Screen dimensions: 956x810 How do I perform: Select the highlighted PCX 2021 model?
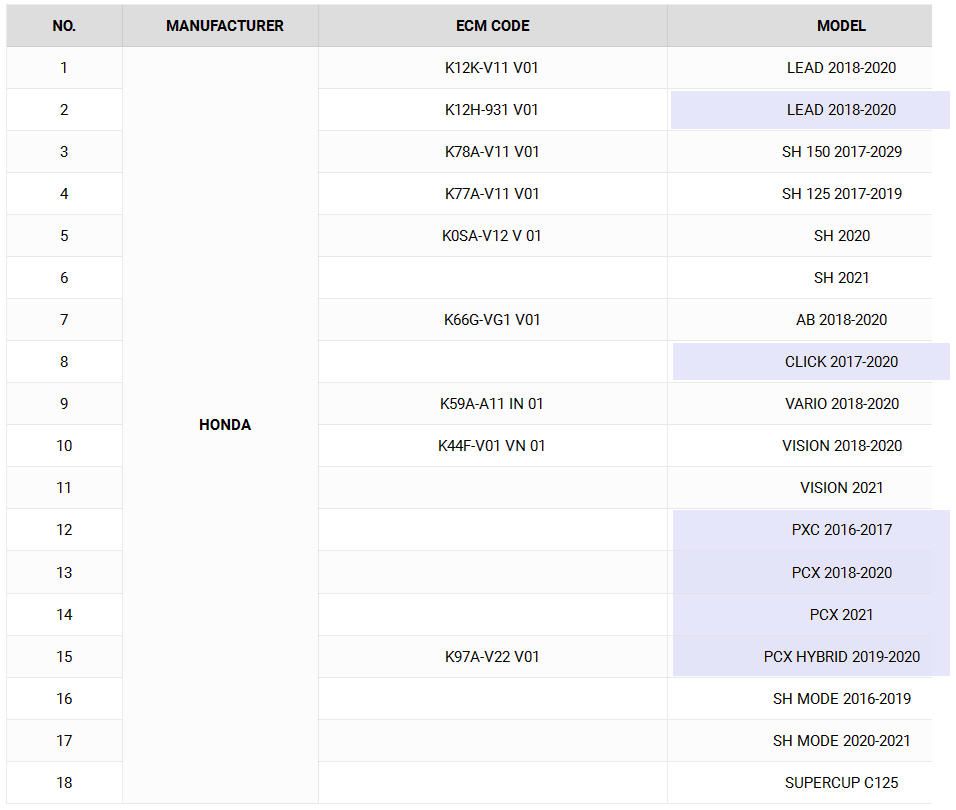(841, 615)
